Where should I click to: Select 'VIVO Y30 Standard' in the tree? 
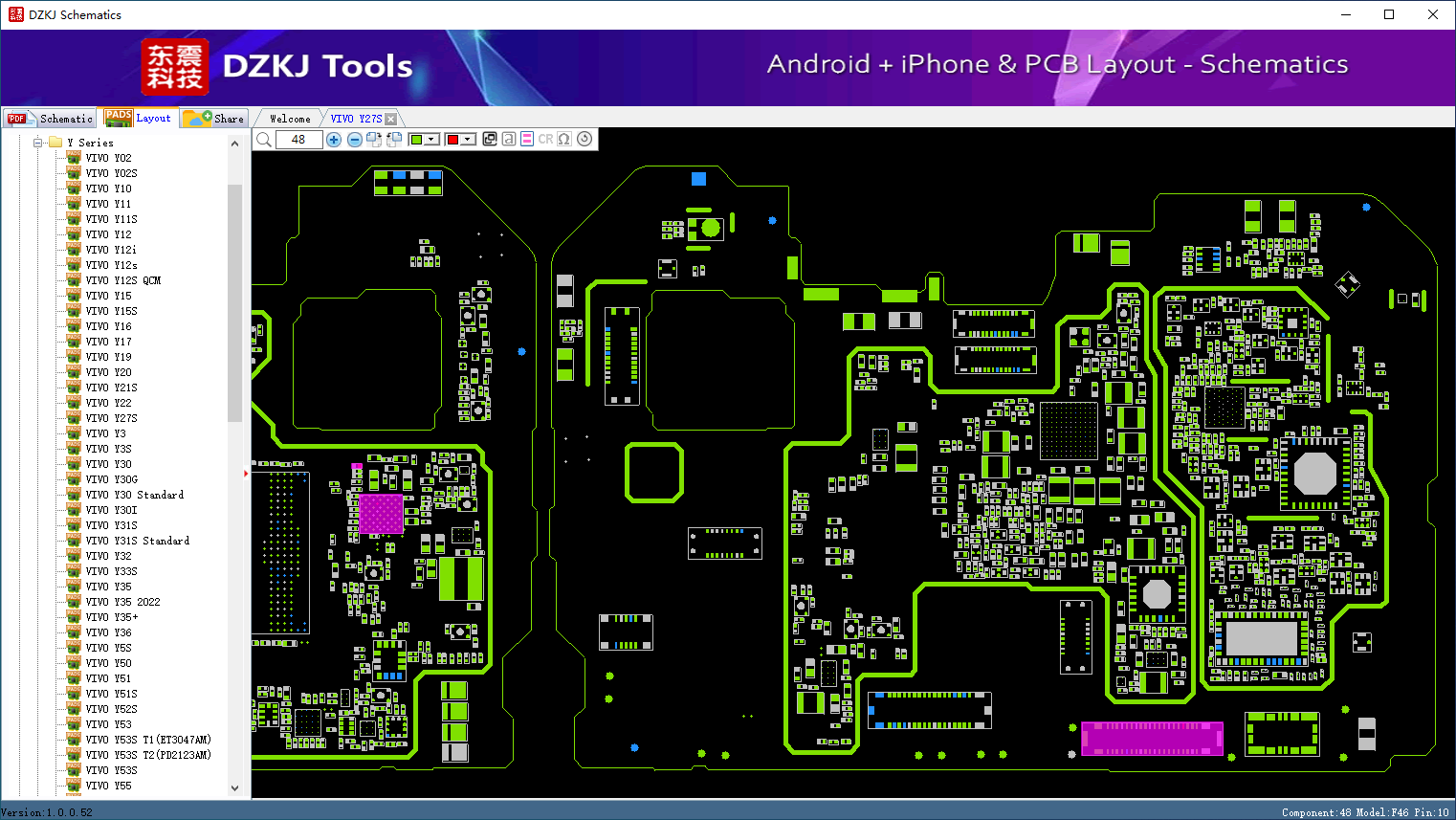click(x=135, y=495)
